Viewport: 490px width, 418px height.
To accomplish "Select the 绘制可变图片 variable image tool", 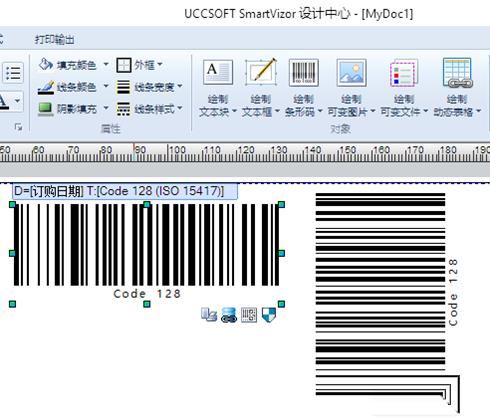I will (x=351, y=88).
